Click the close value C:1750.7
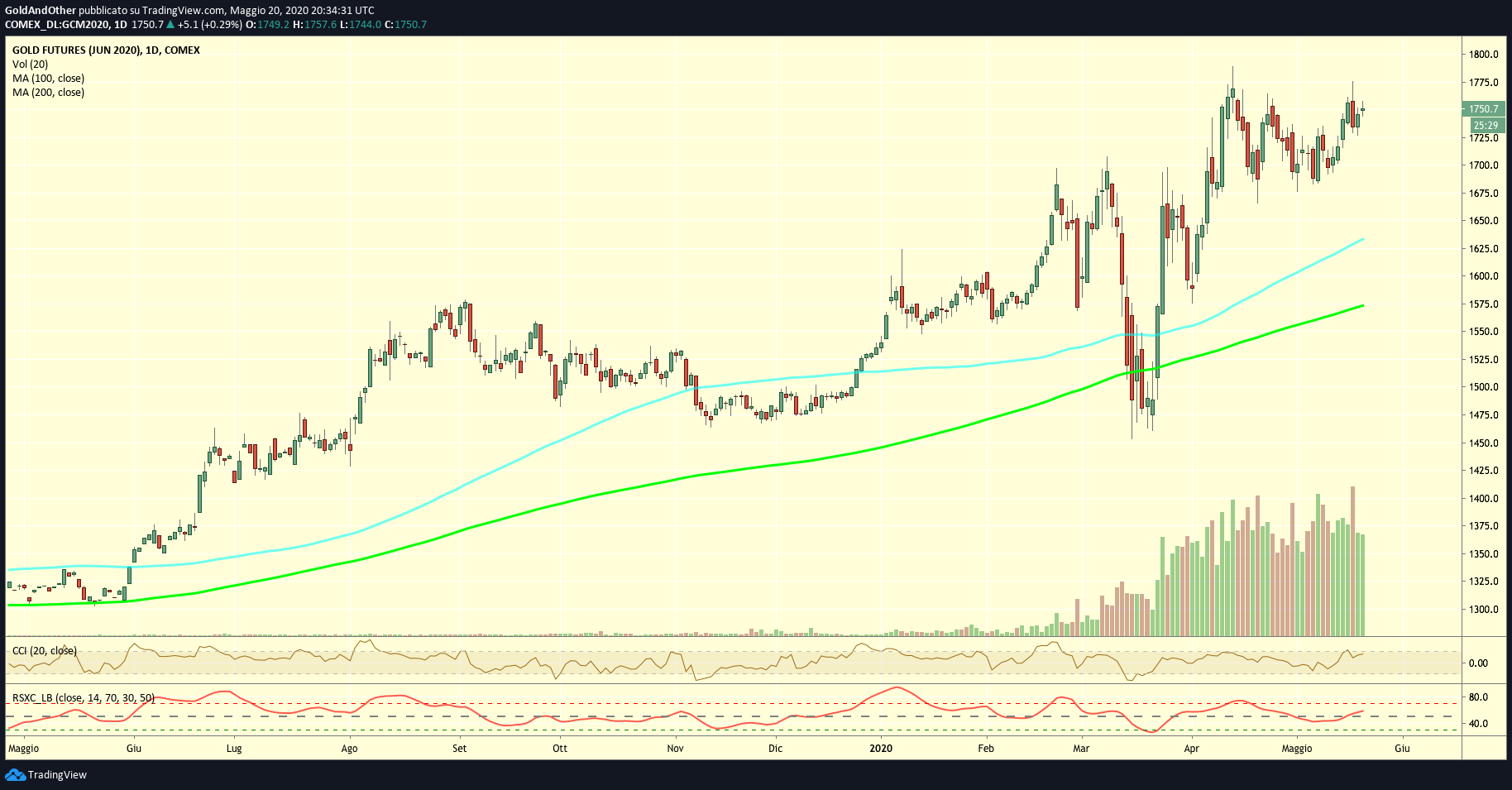This screenshot has width=1512, height=790. click(x=406, y=25)
